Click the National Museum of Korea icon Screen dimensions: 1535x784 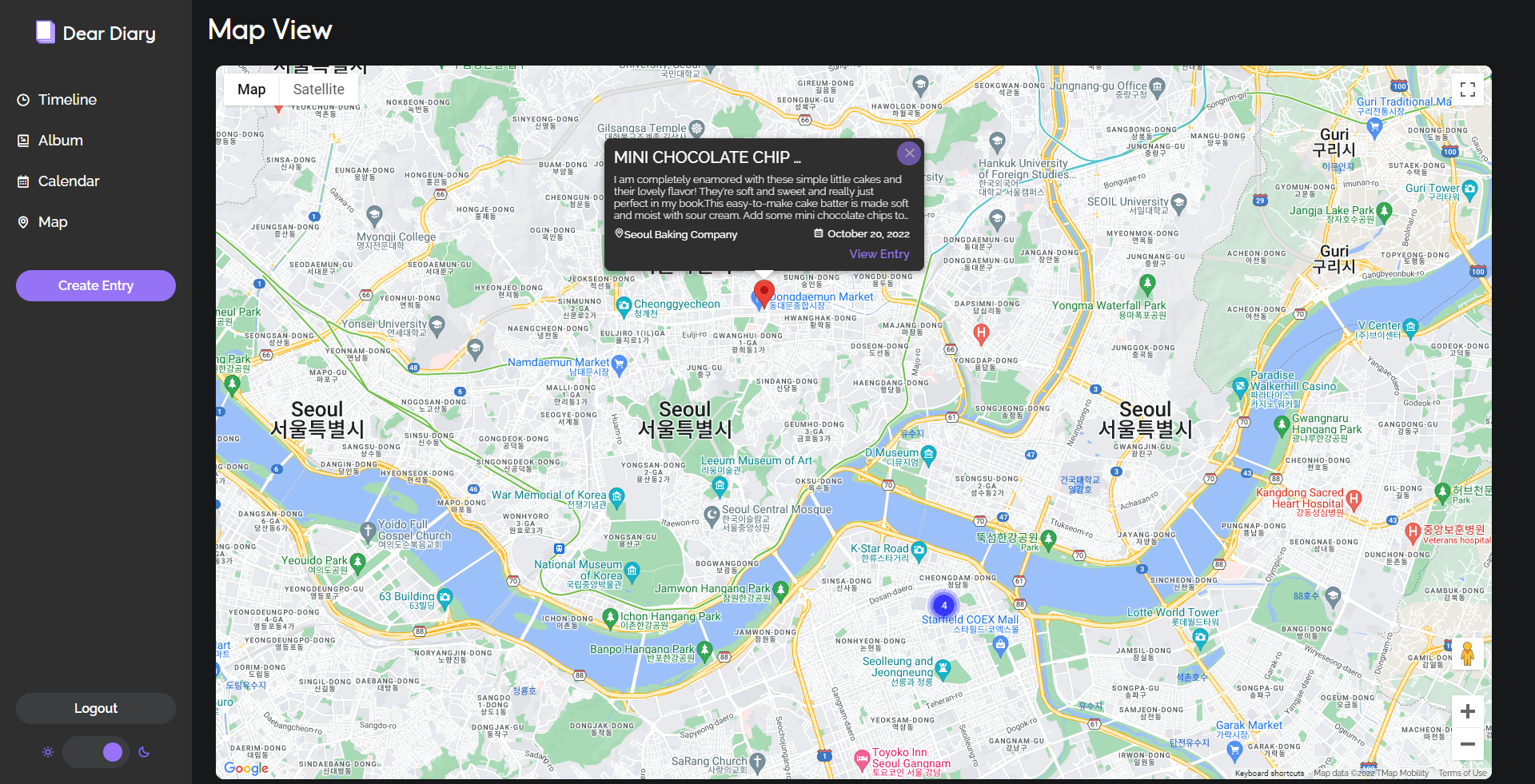(x=632, y=571)
